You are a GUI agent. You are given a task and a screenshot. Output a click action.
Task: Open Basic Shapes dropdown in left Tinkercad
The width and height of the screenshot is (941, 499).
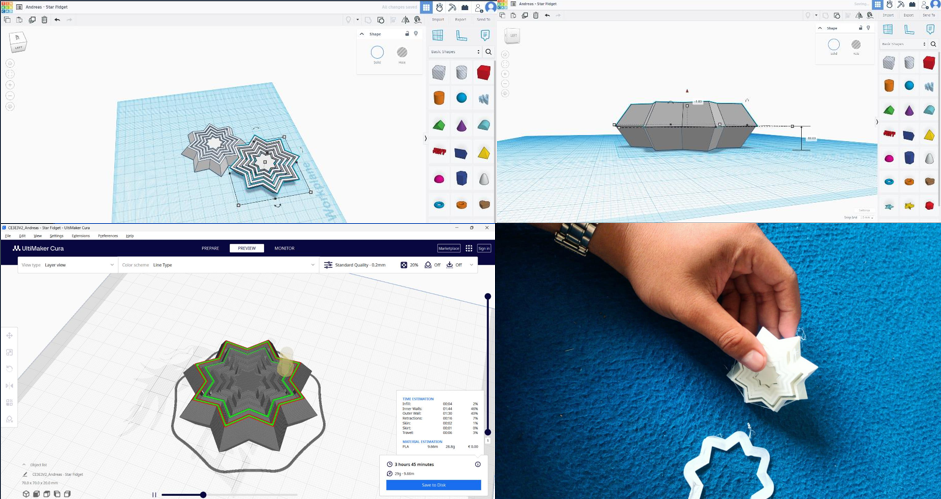pyautogui.click(x=456, y=52)
